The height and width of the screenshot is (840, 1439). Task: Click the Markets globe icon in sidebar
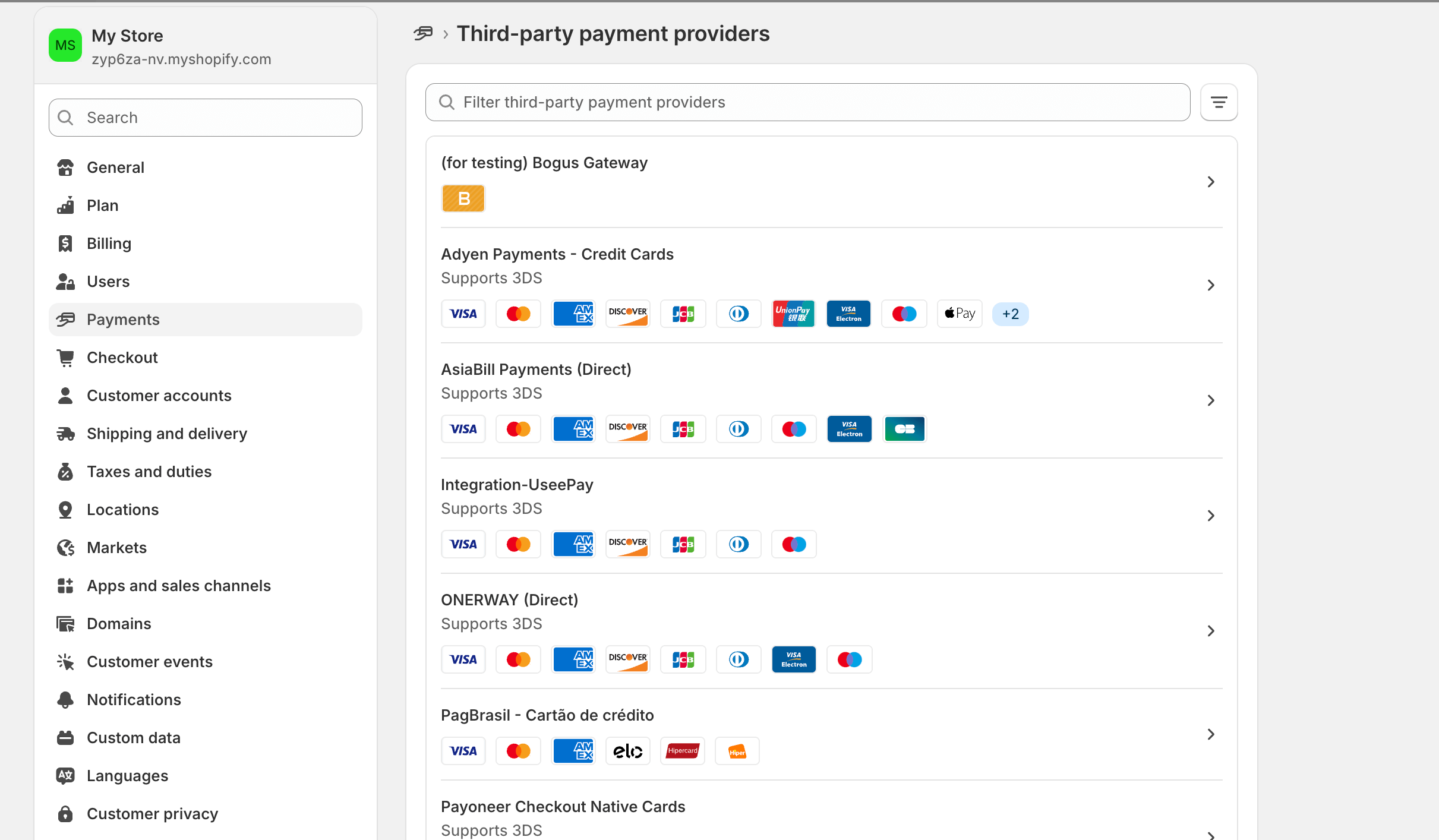(65, 548)
